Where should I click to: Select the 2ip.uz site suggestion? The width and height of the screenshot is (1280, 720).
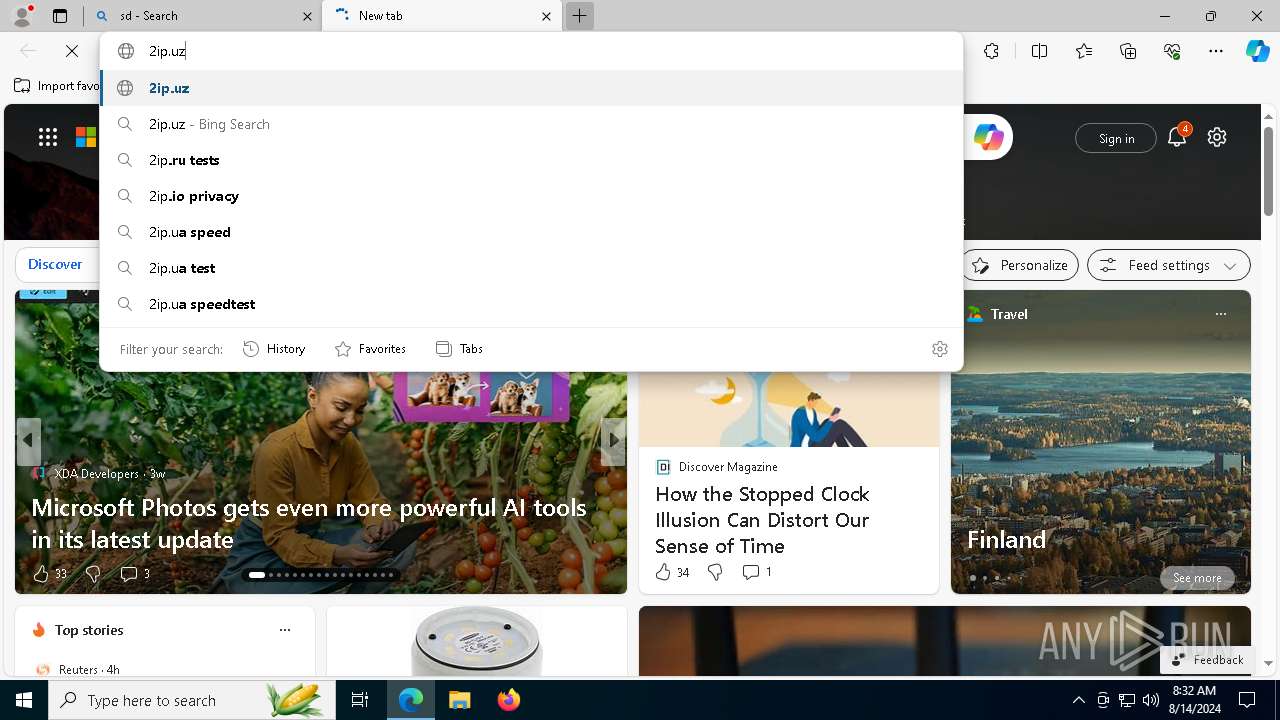click(531, 88)
